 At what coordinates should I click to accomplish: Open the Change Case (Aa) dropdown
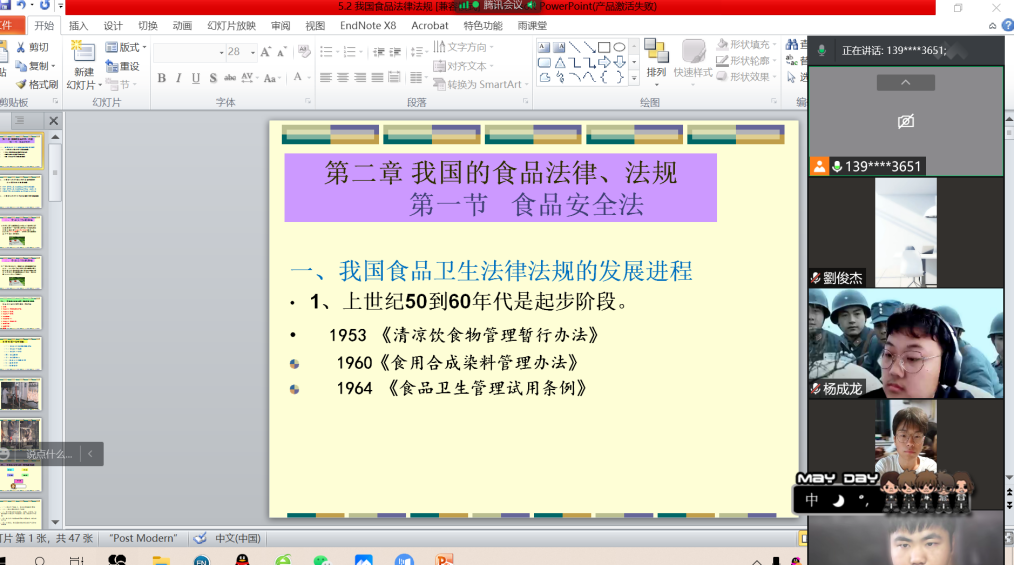click(x=271, y=78)
